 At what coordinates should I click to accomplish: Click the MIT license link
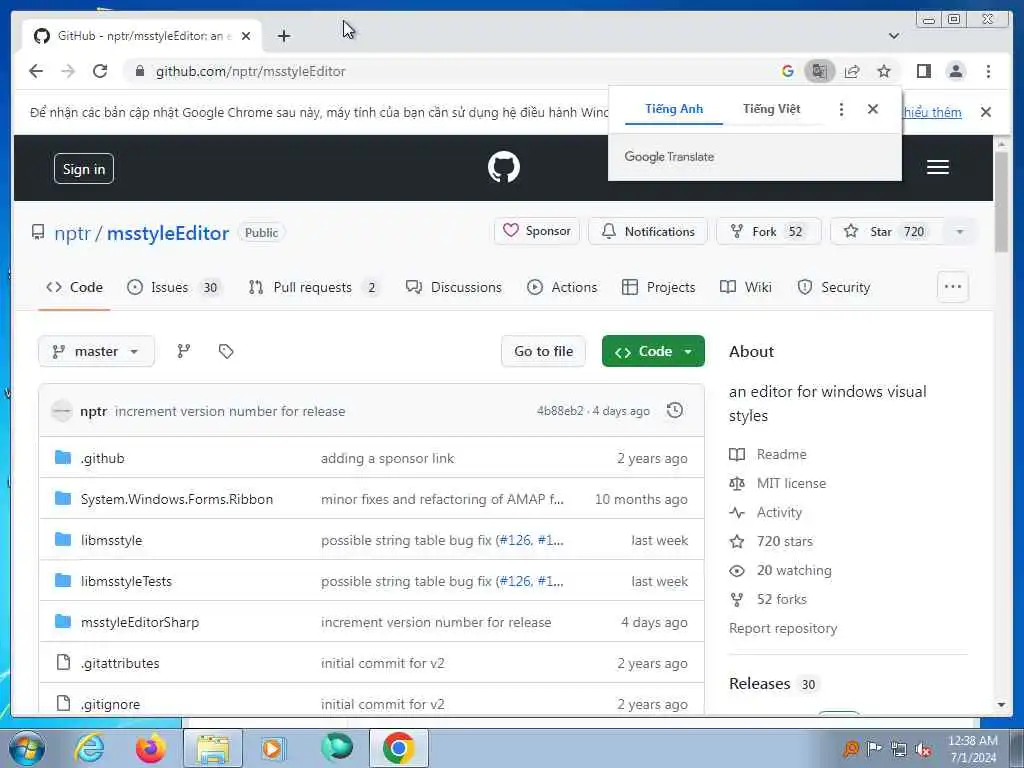[x=791, y=483]
